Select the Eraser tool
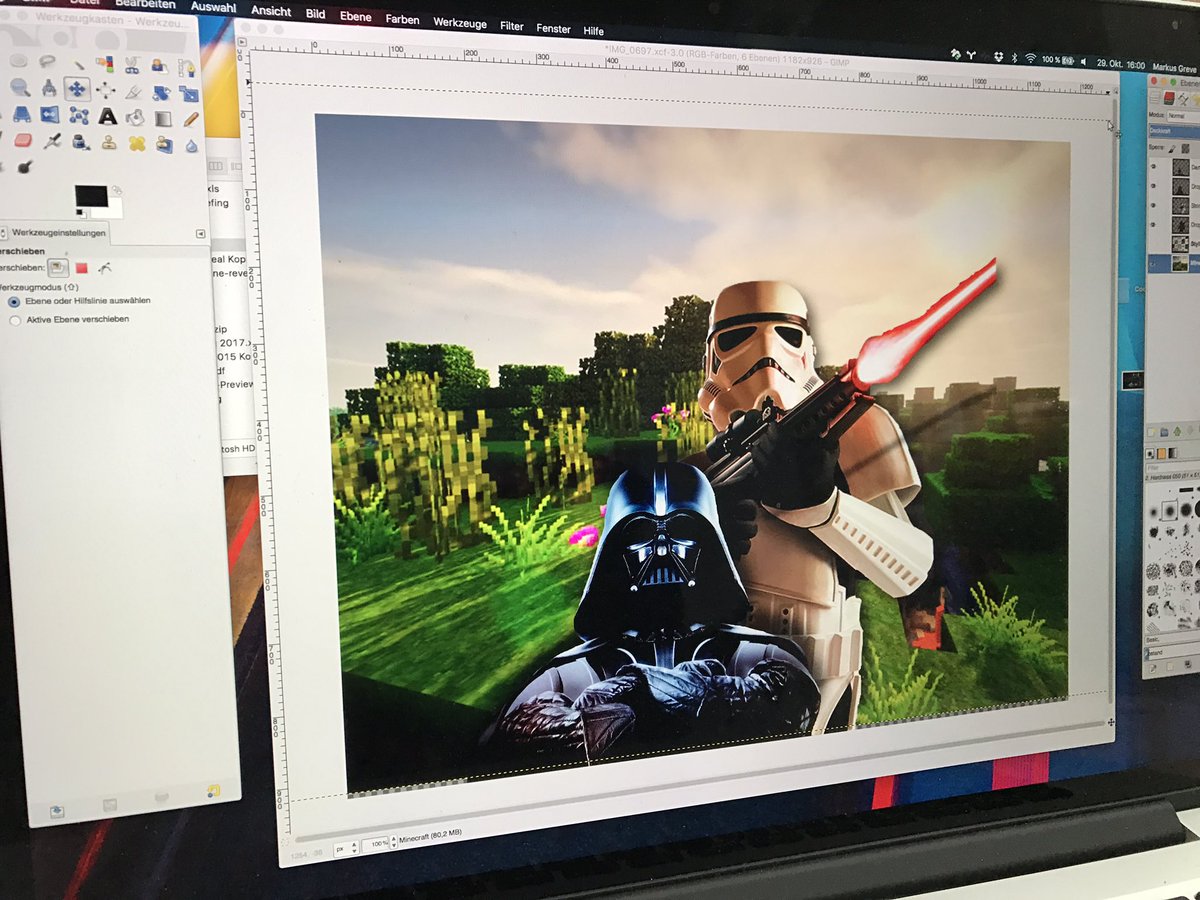 pyautogui.click(x=22, y=140)
